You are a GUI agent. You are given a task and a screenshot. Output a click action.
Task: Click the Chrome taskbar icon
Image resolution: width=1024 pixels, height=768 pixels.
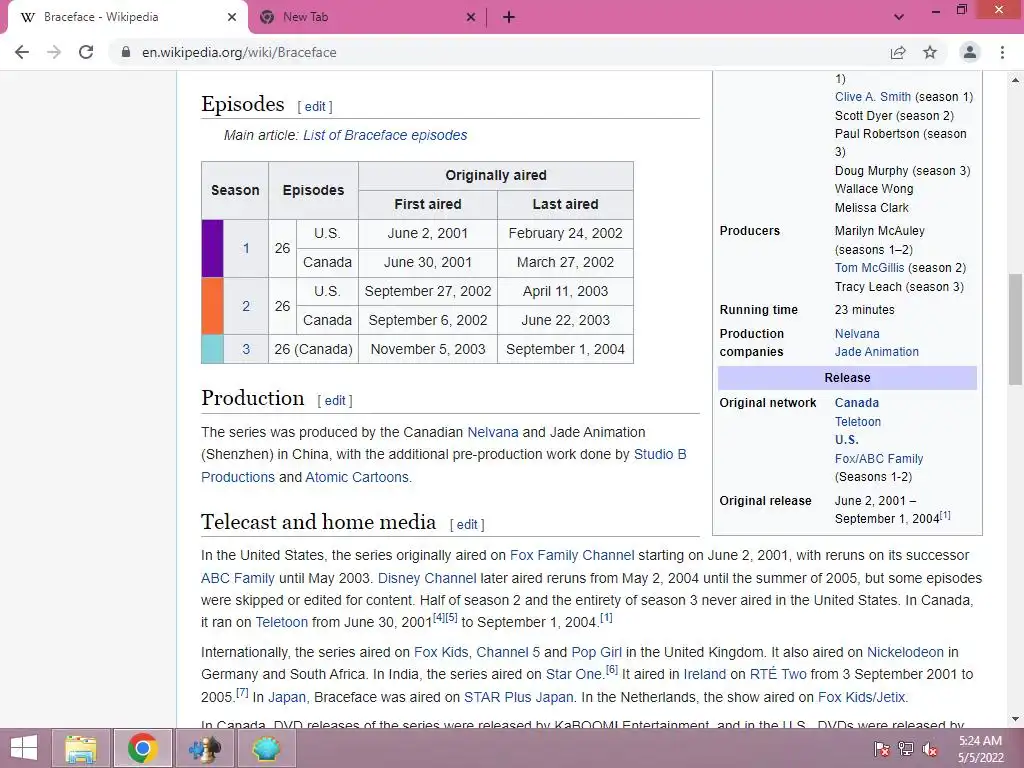tap(142, 748)
